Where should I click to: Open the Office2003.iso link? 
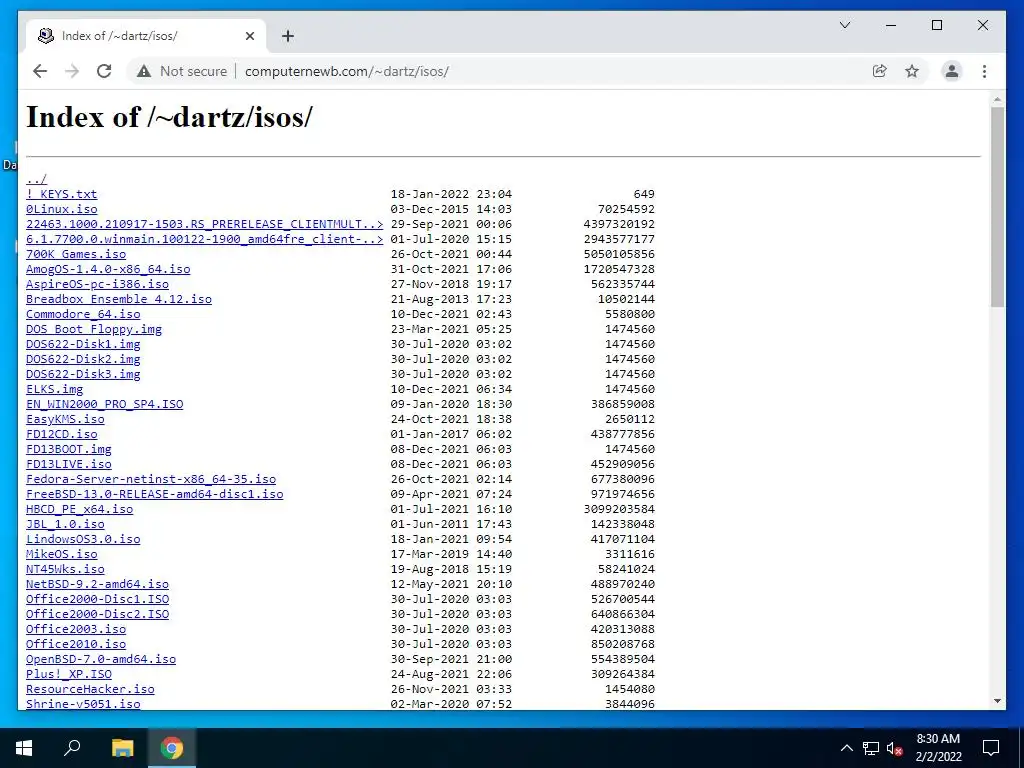[x=76, y=630]
